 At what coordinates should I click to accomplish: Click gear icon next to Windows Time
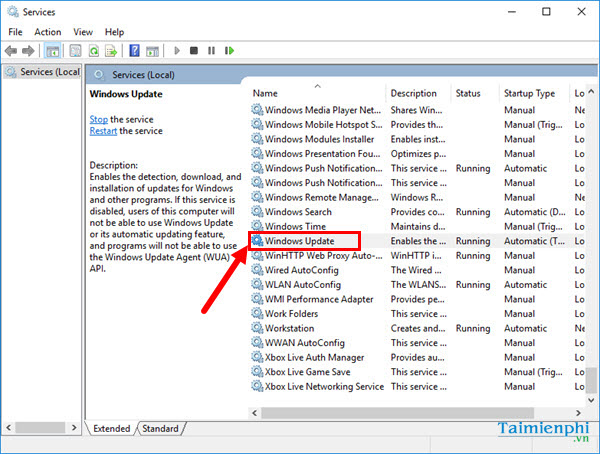click(x=257, y=226)
